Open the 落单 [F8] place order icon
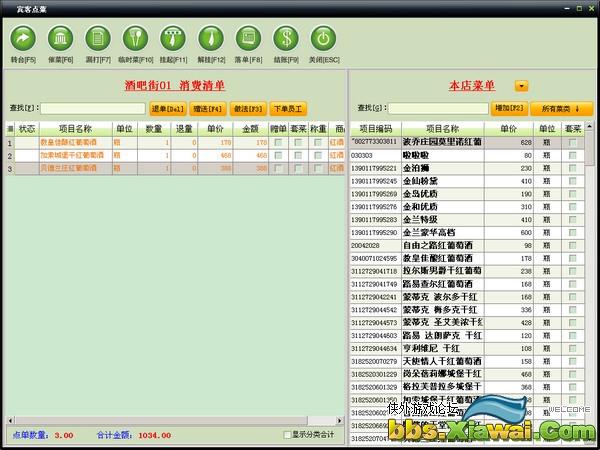The image size is (600, 450). 247,39
